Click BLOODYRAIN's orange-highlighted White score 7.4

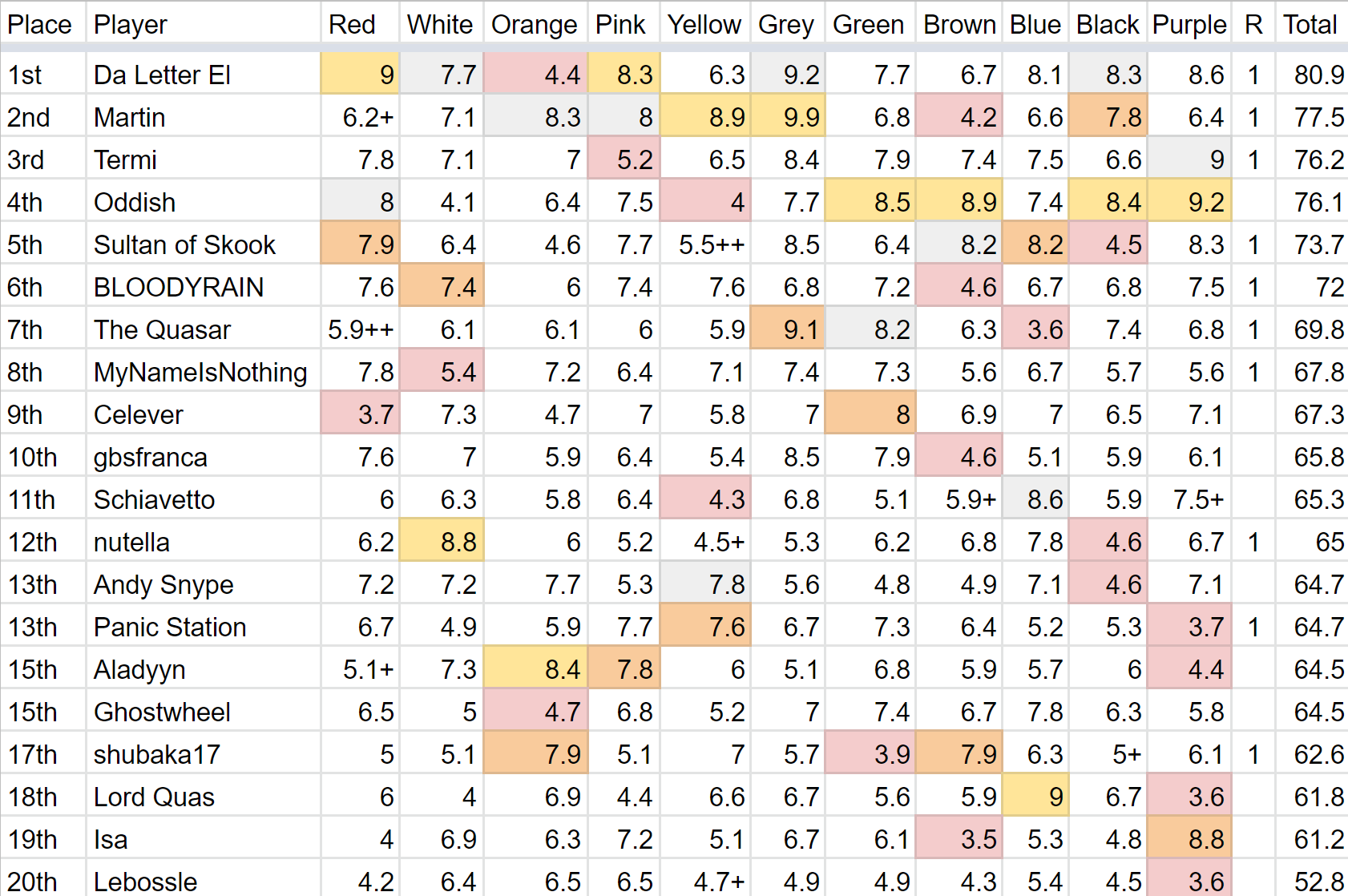(442, 287)
